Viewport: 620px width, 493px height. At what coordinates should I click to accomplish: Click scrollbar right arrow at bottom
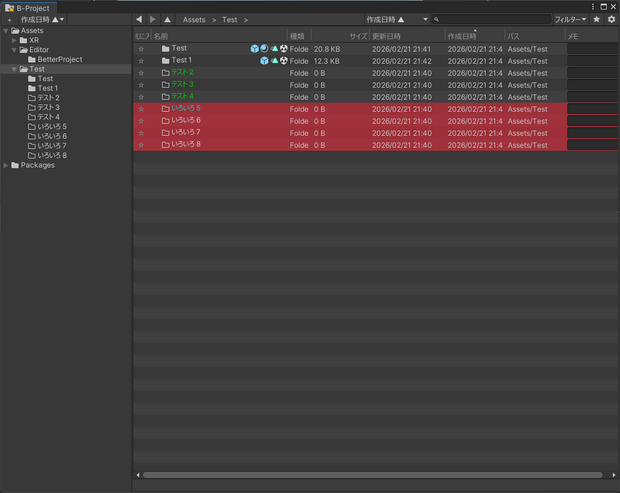614,475
